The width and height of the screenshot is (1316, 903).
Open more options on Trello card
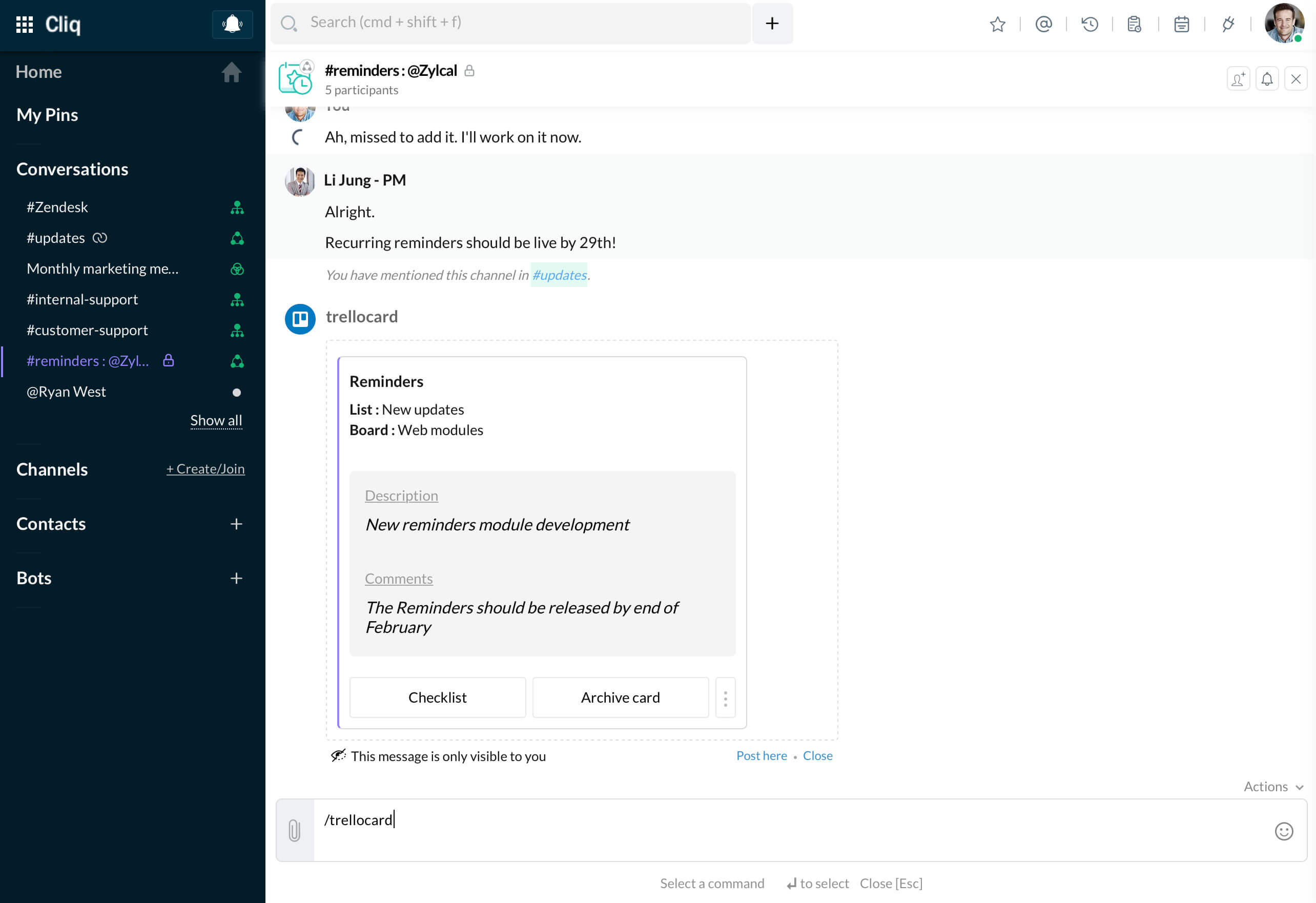coord(725,697)
